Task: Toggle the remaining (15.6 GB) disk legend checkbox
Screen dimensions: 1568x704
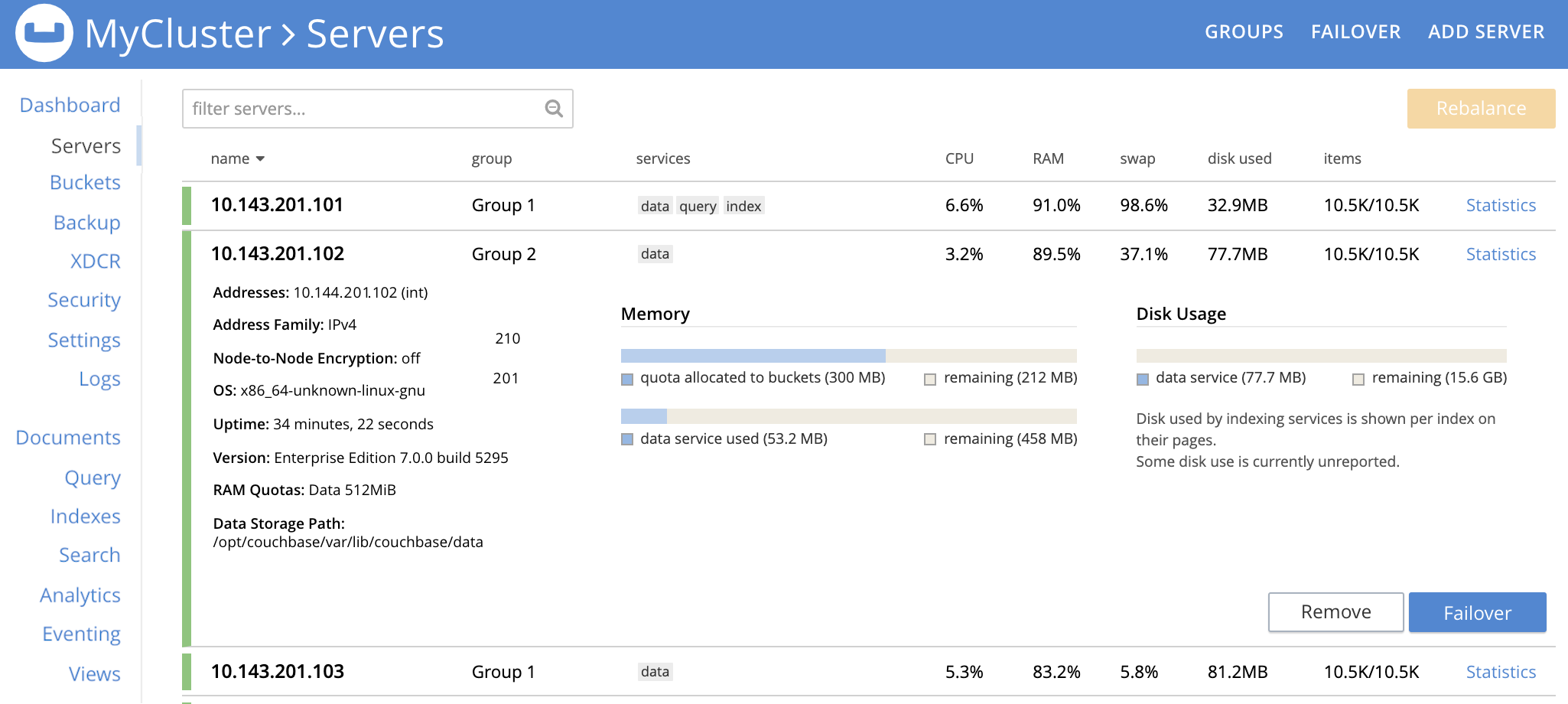Action: point(1359,377)
